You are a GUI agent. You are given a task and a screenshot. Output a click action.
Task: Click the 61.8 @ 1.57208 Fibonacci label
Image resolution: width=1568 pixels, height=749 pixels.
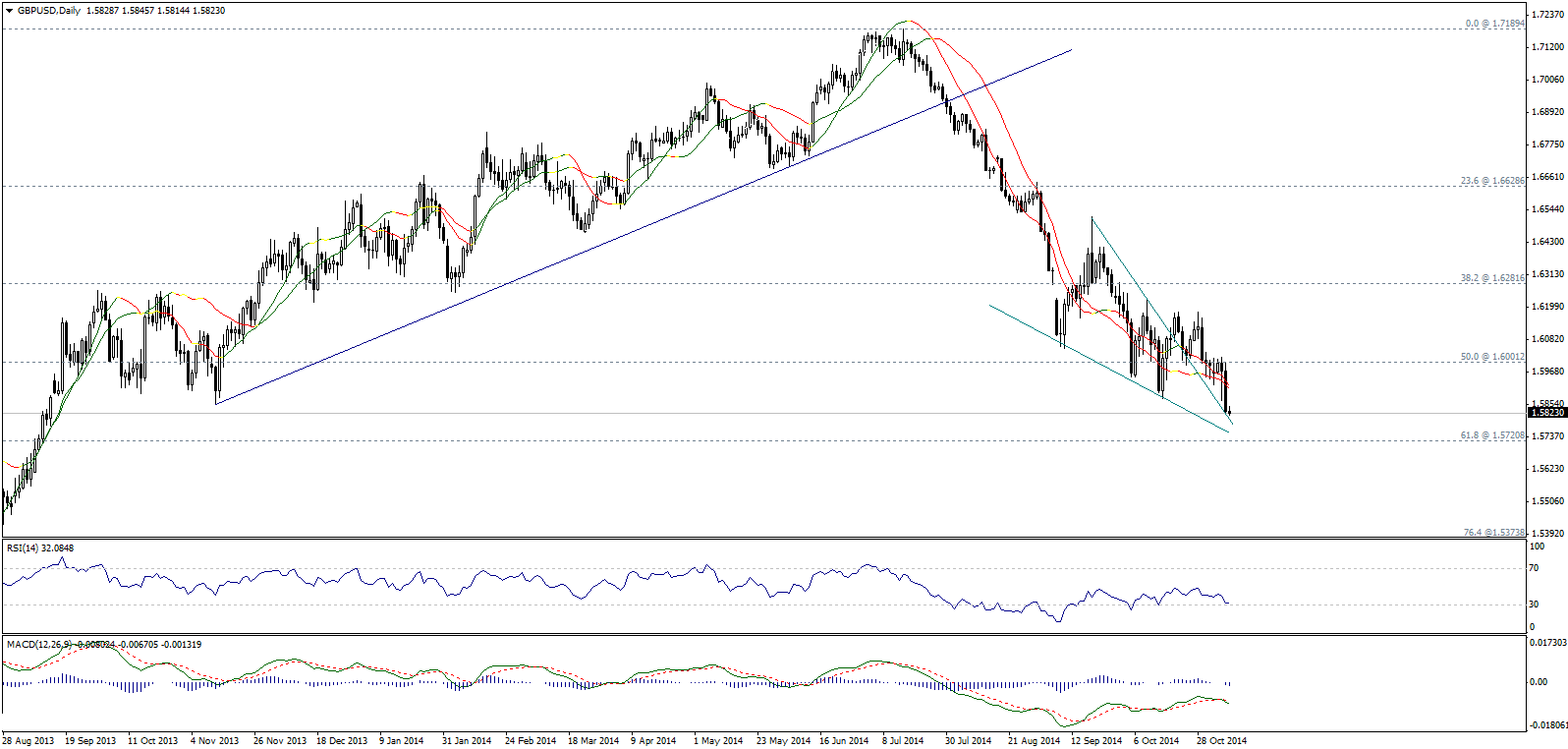(x=1492, y=434)
